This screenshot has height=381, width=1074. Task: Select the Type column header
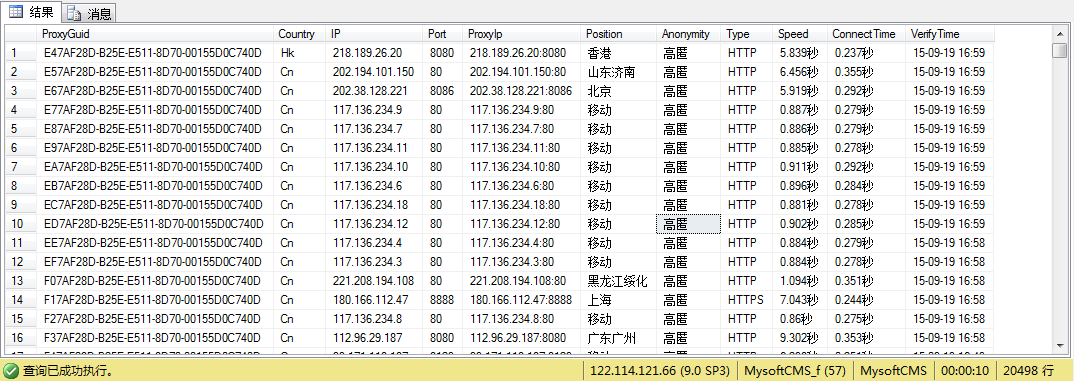click(747, 34)
